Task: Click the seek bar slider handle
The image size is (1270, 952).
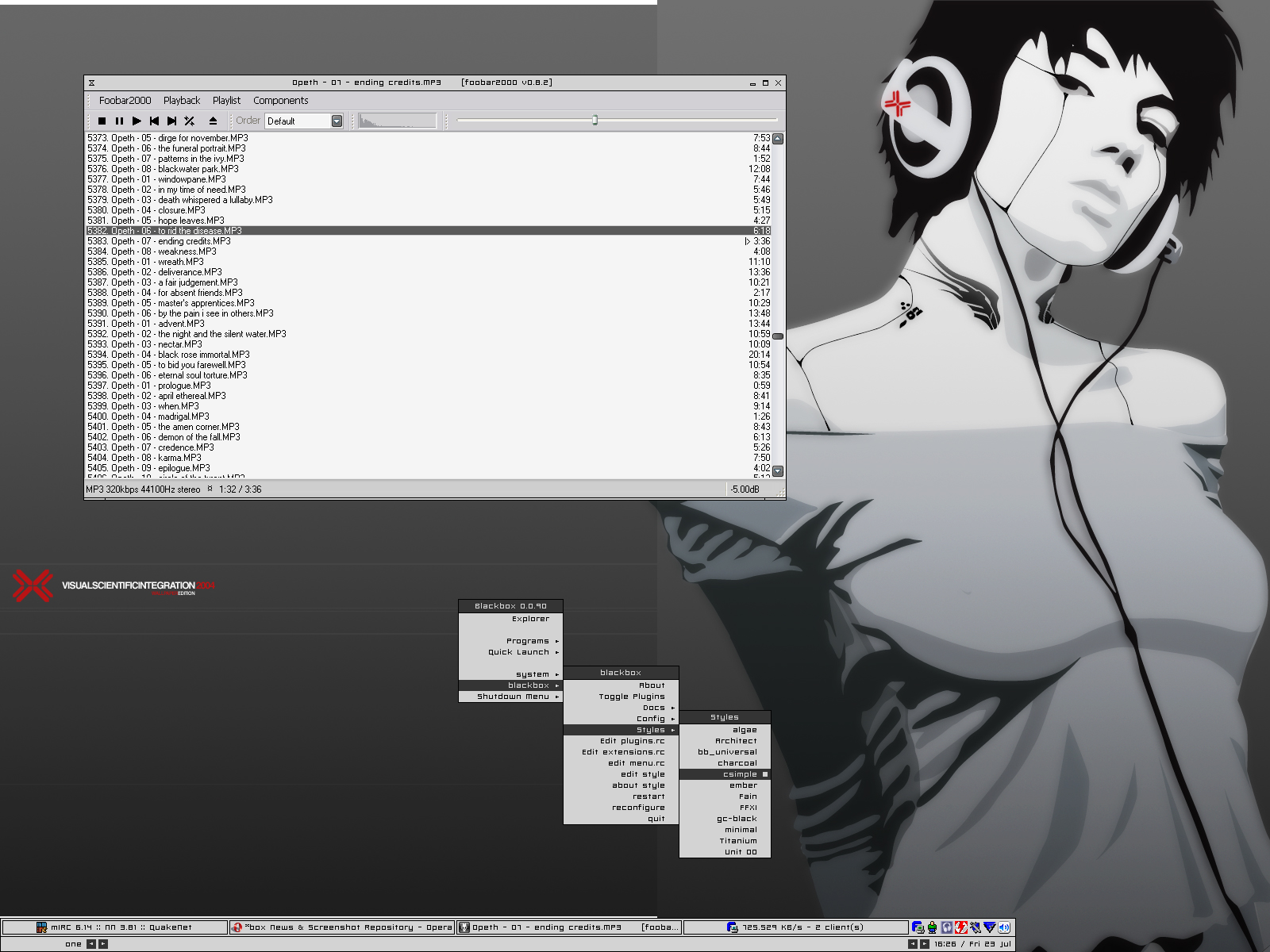Action: (595, 121)
